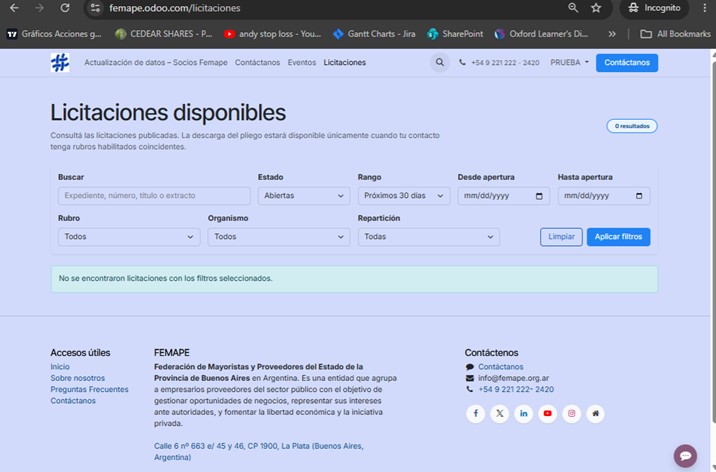Open Contáctanos link under Accesos útiles

click(73, 401)
